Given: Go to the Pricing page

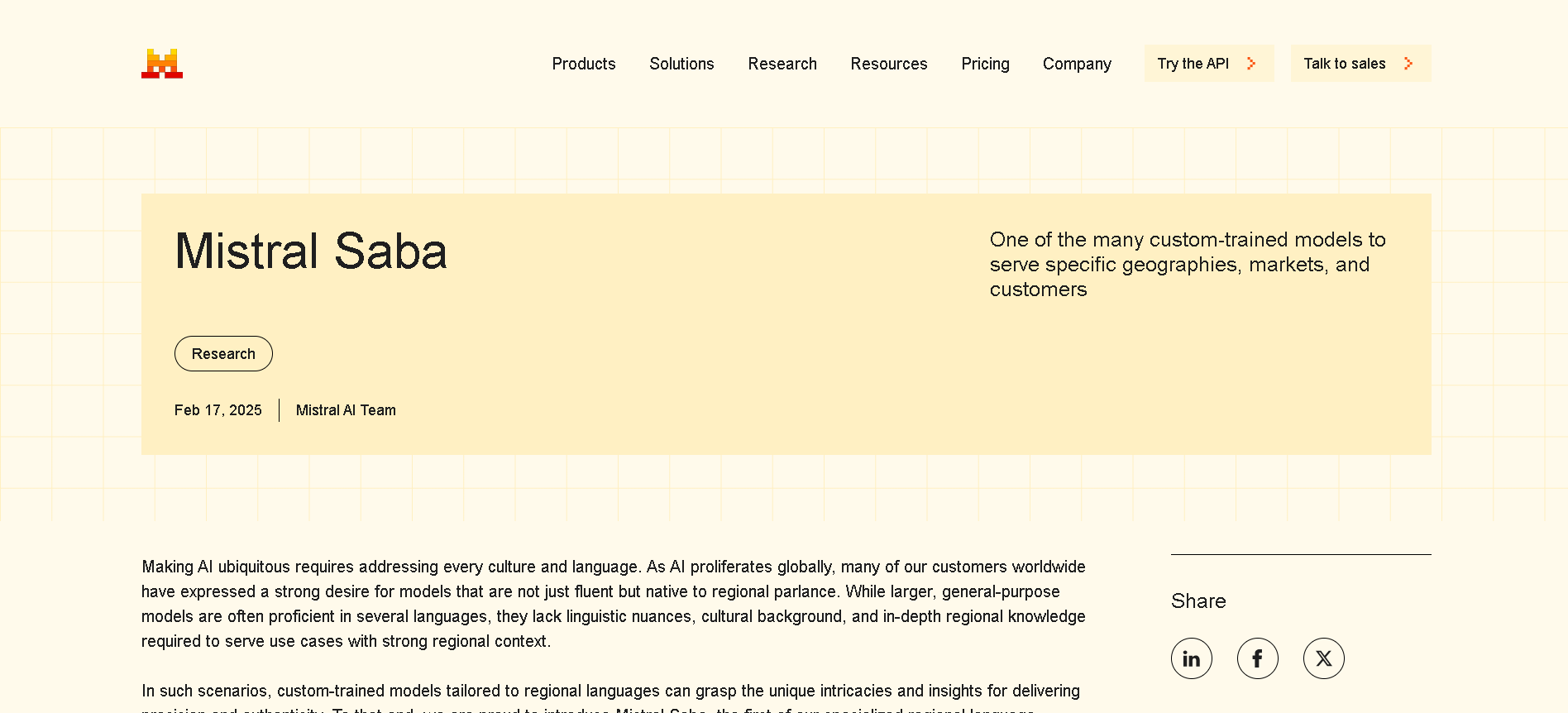Looking at the screenshot, I should pyautogui.click(x=985, y=64).
